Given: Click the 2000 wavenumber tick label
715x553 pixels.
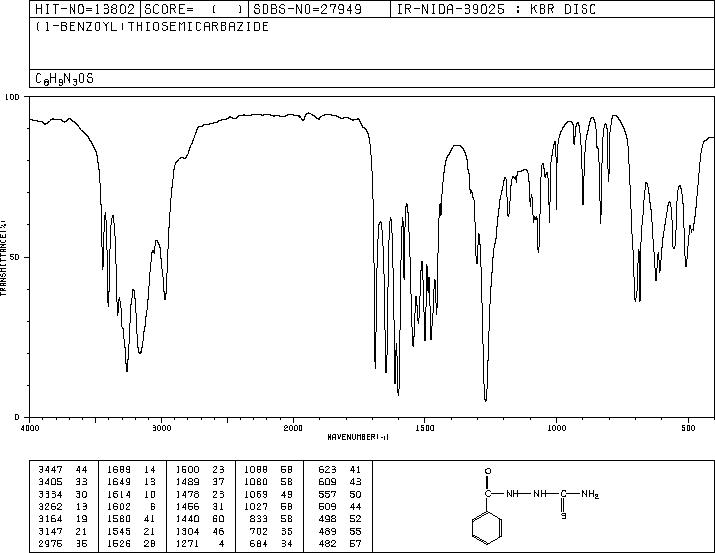Looking at the screenshot, I should (x=292, y=427).
